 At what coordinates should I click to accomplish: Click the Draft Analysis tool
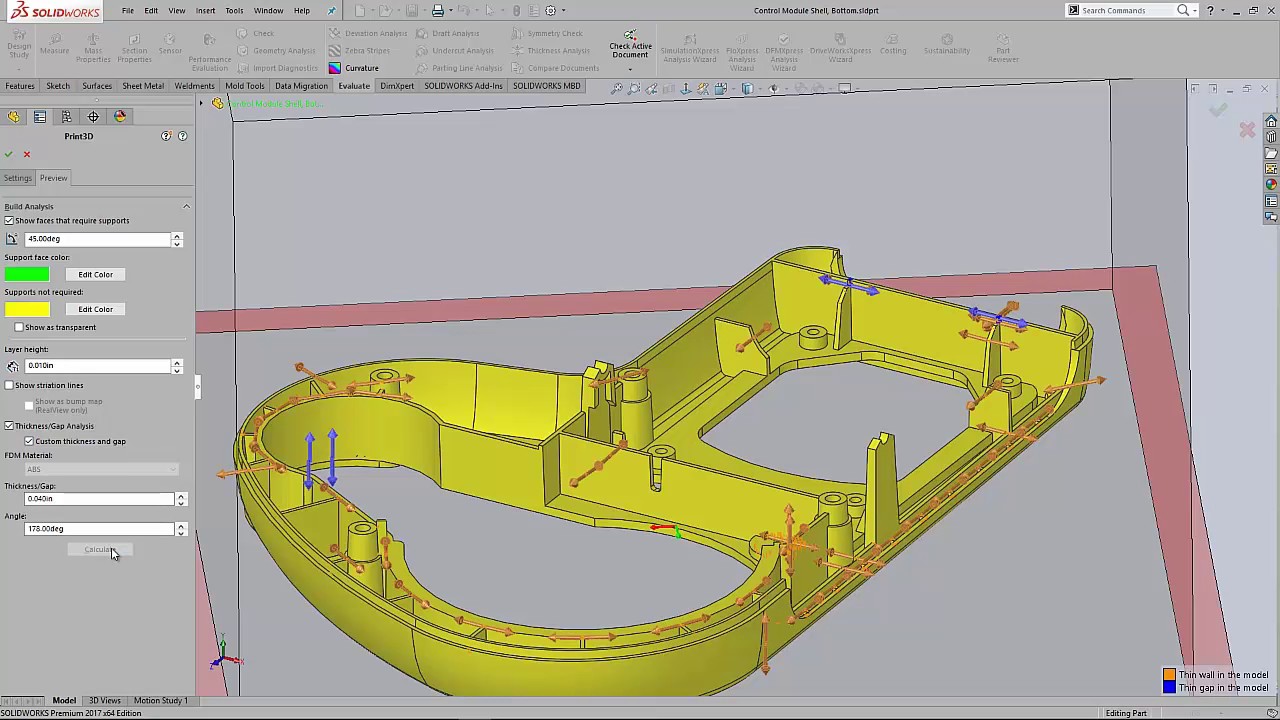point(447,33)
